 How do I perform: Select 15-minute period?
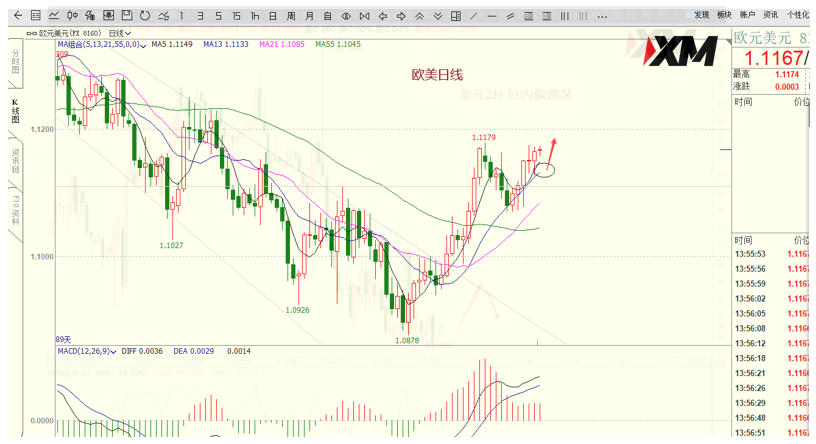(x=236, y=16)
